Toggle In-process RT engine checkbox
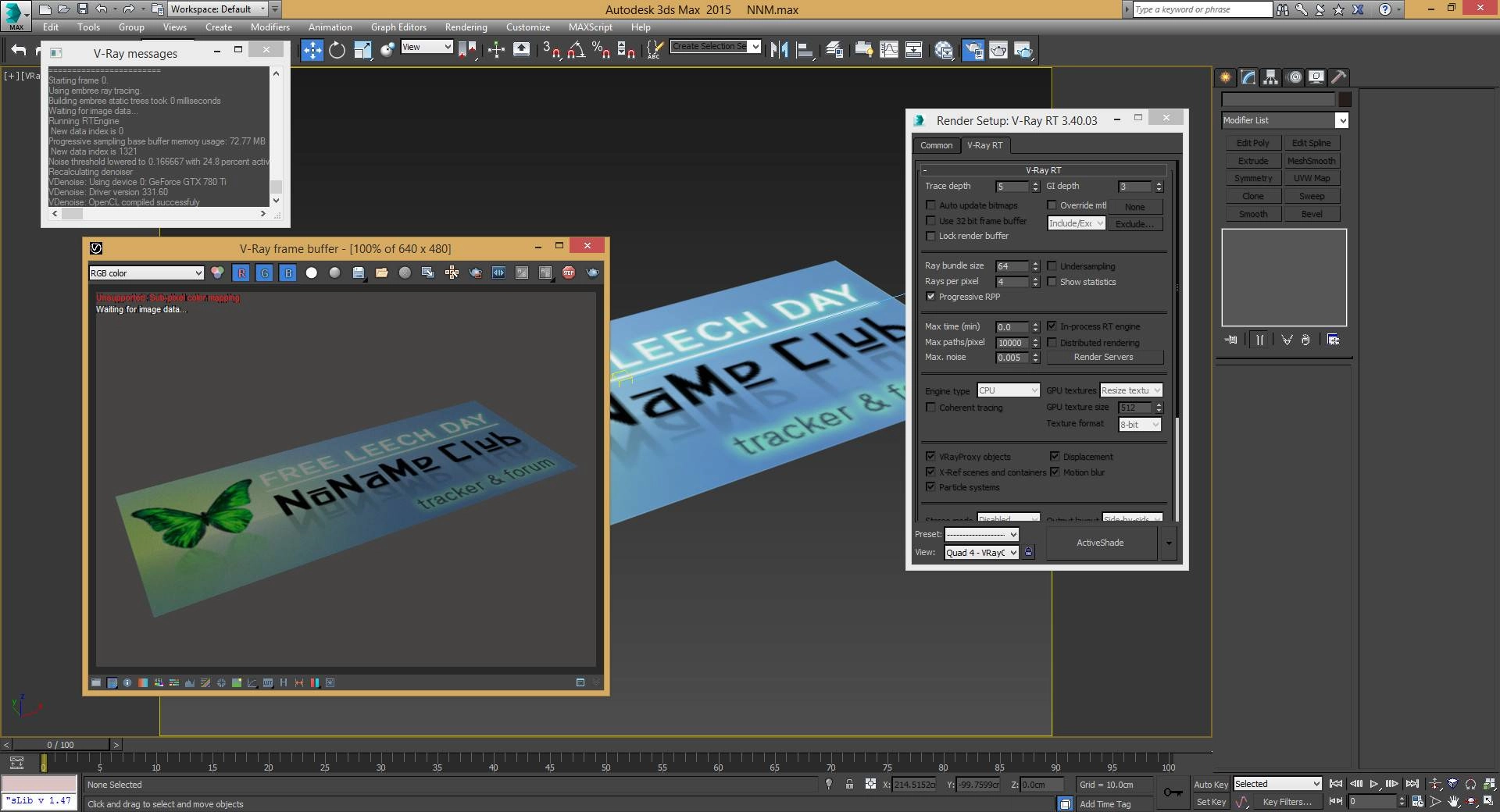Viewport: 1500px width, 812px height. point(1052,326)
